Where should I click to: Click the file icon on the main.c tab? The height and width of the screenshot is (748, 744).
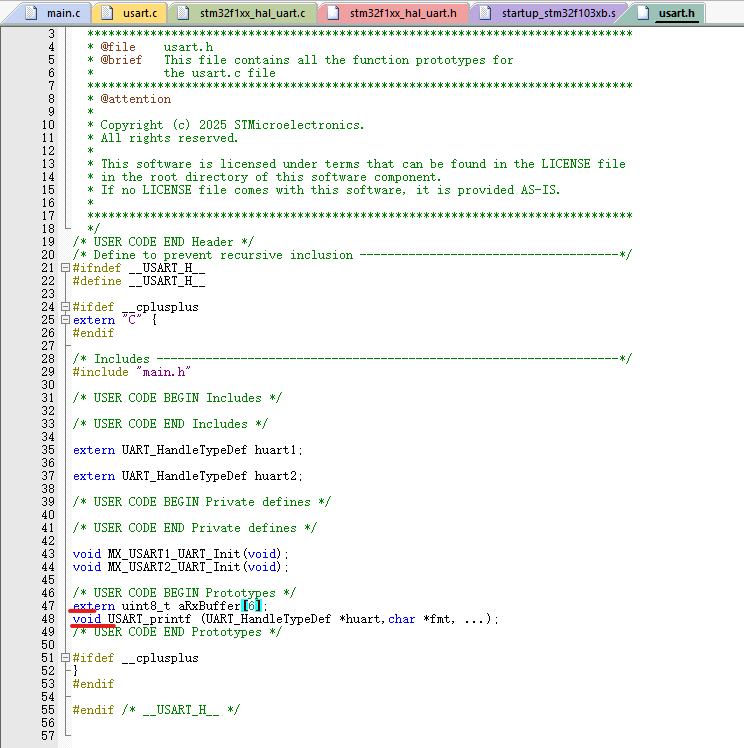(31, 13)
